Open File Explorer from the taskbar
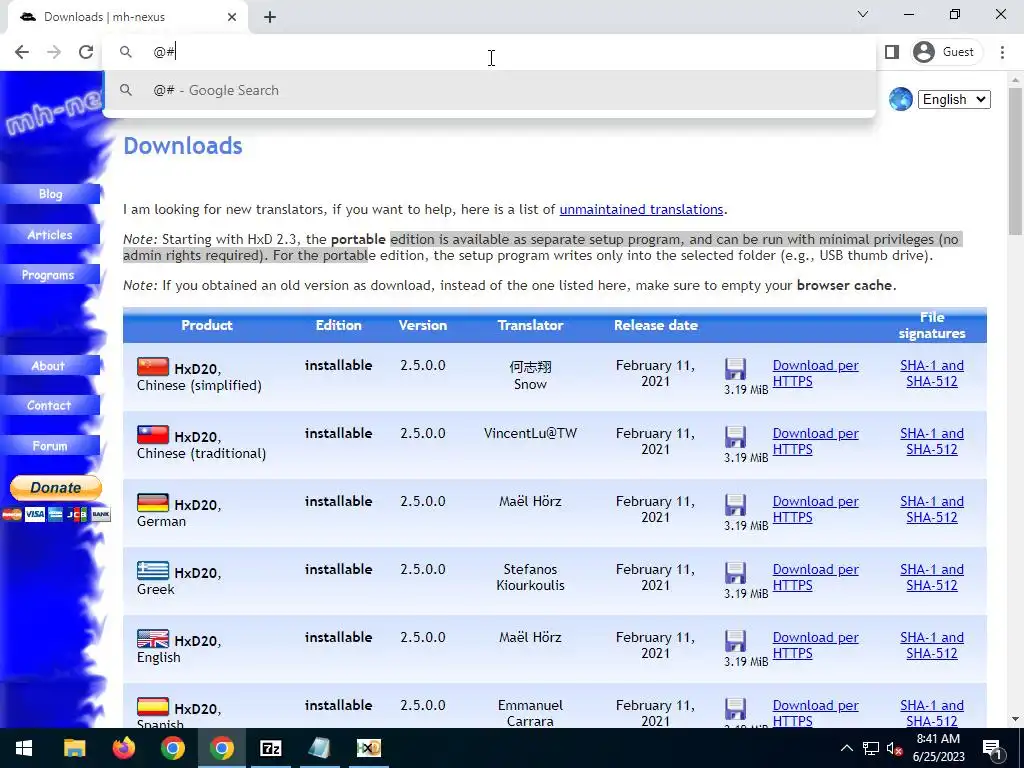Image resolution: width=1024 pixels, height=768 pixels. point(74,748)
